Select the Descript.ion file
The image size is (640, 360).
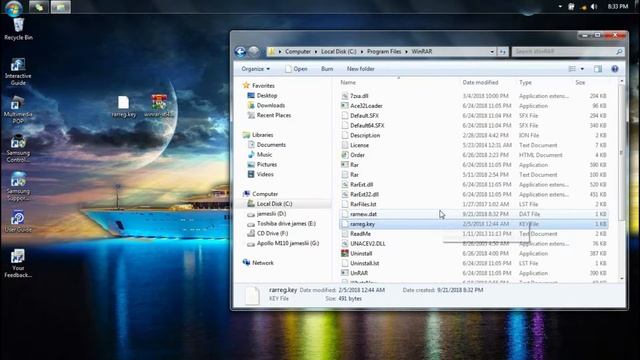coord(361,135)
